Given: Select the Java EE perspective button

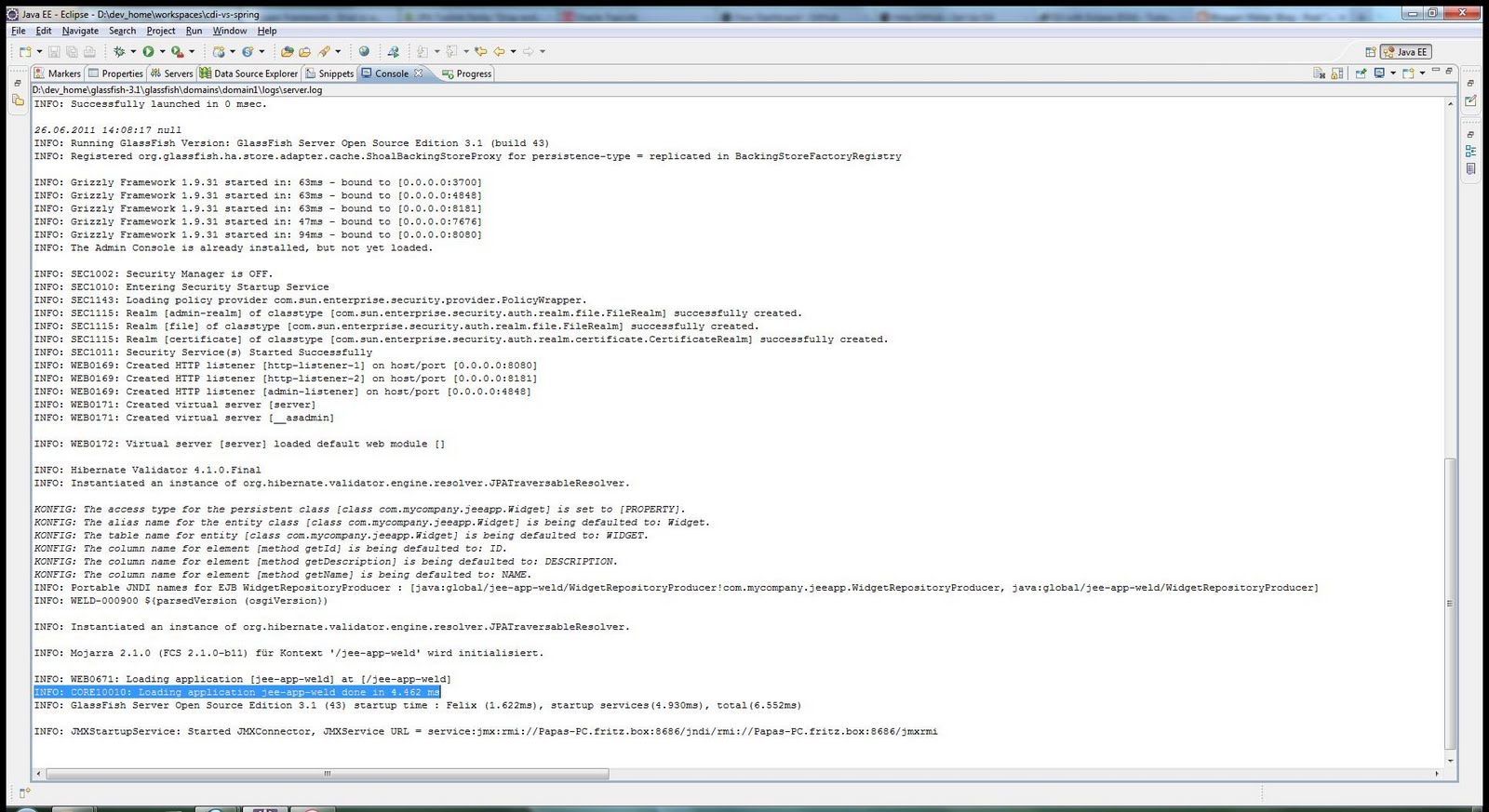Looking at the screenshot, I should pos(1406,52).
